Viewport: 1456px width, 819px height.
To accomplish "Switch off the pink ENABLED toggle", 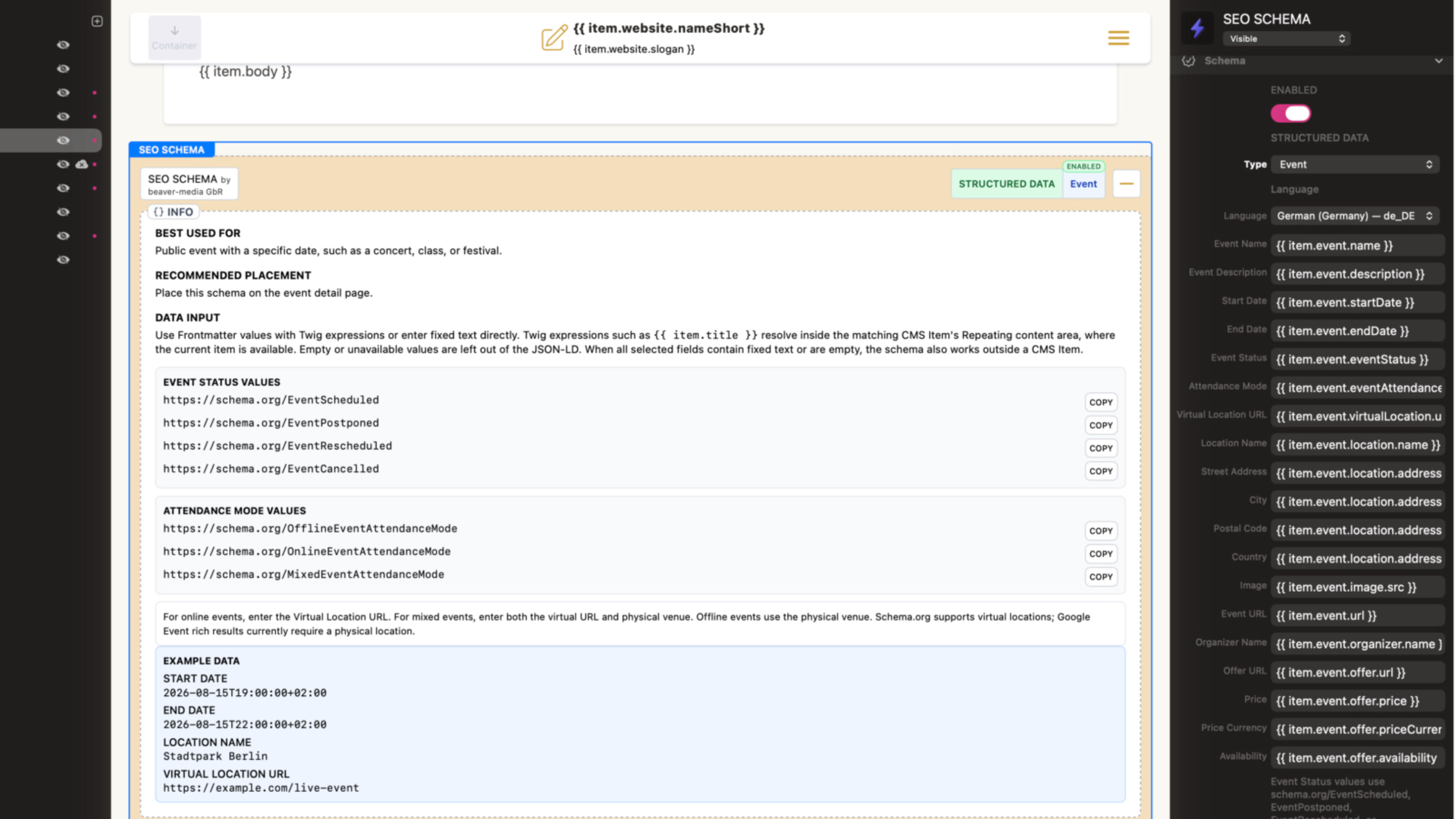I will (1290, 114).
